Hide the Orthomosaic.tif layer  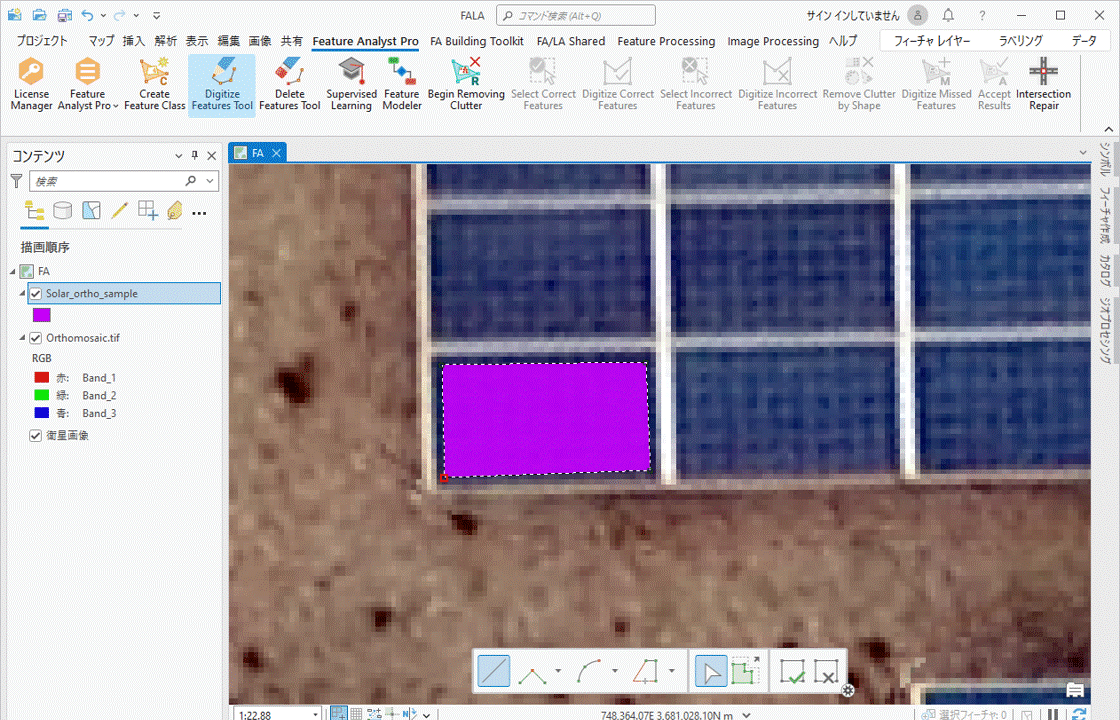click(36, 339)
